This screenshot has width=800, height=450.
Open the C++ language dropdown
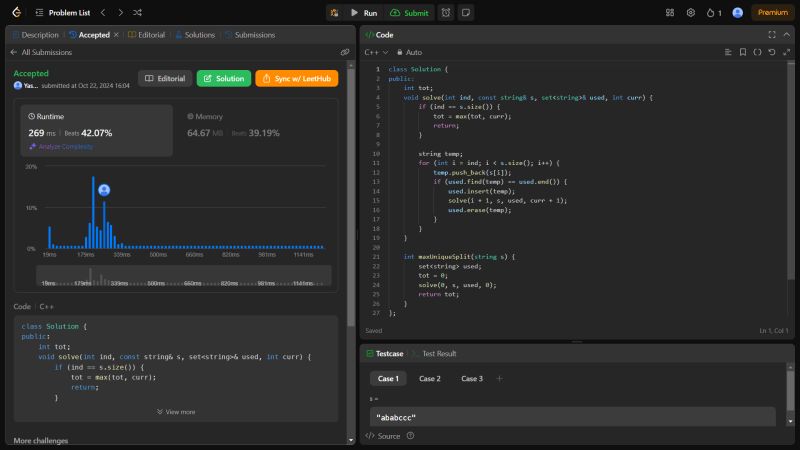tap(376, 52)
